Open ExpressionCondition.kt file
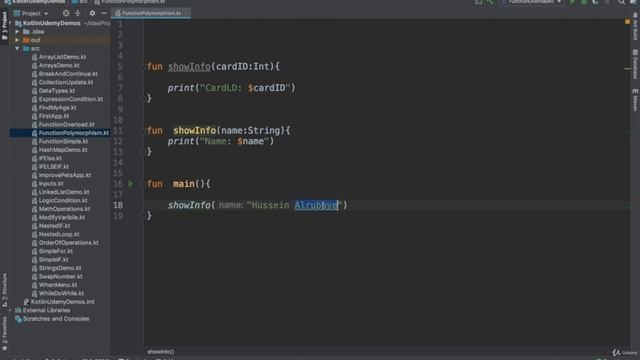This screenshot has height=360, width=640. tap(71, 99)
